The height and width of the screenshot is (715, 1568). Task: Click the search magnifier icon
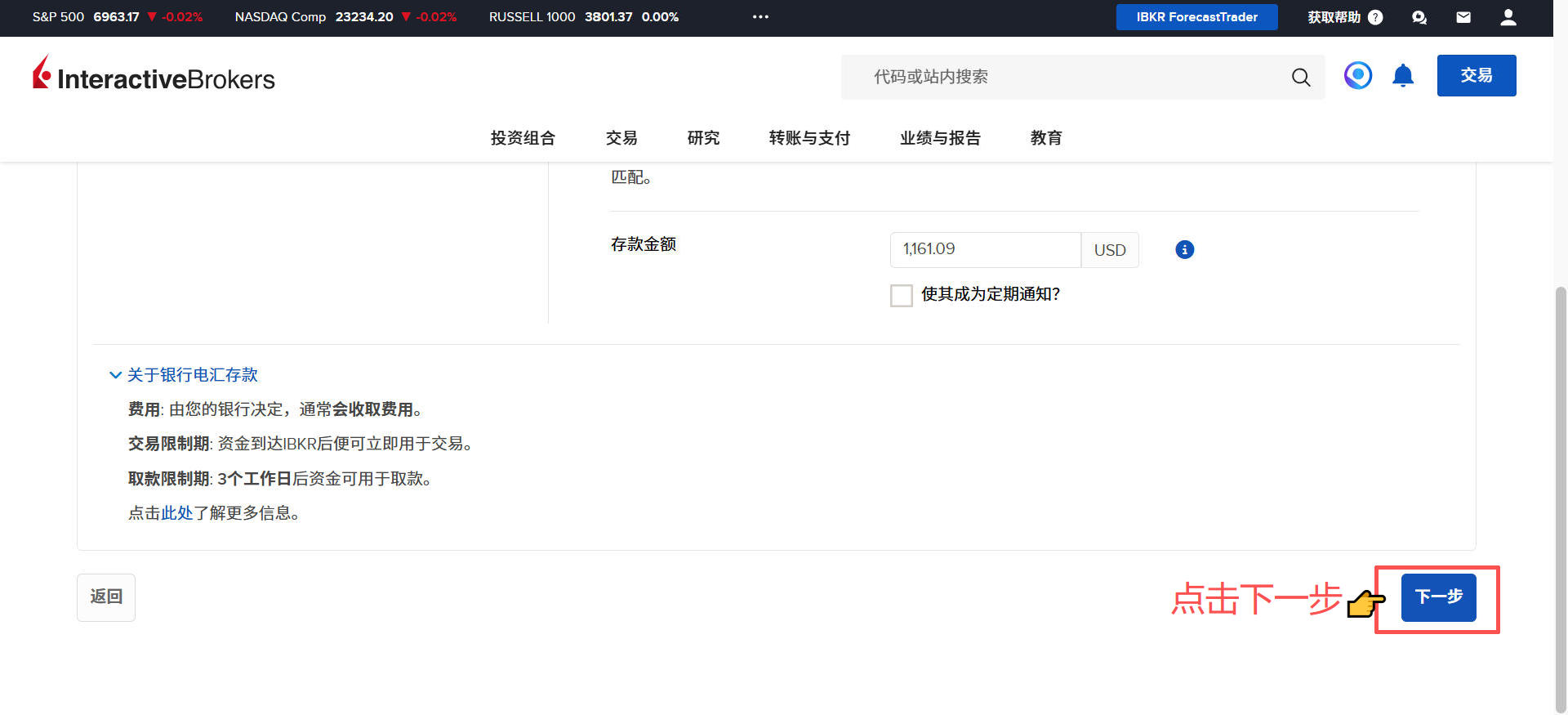pyautogui.click(x=1300, y=77)
